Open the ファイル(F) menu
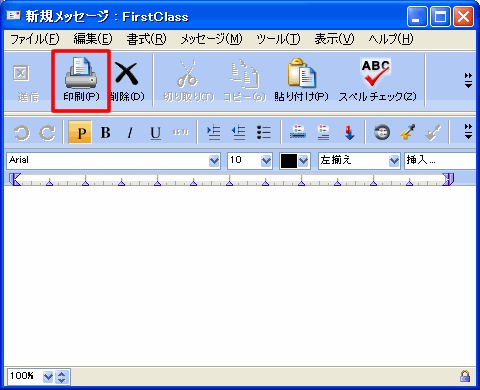This screenshot has height=390, width=480. click(35, 39)
